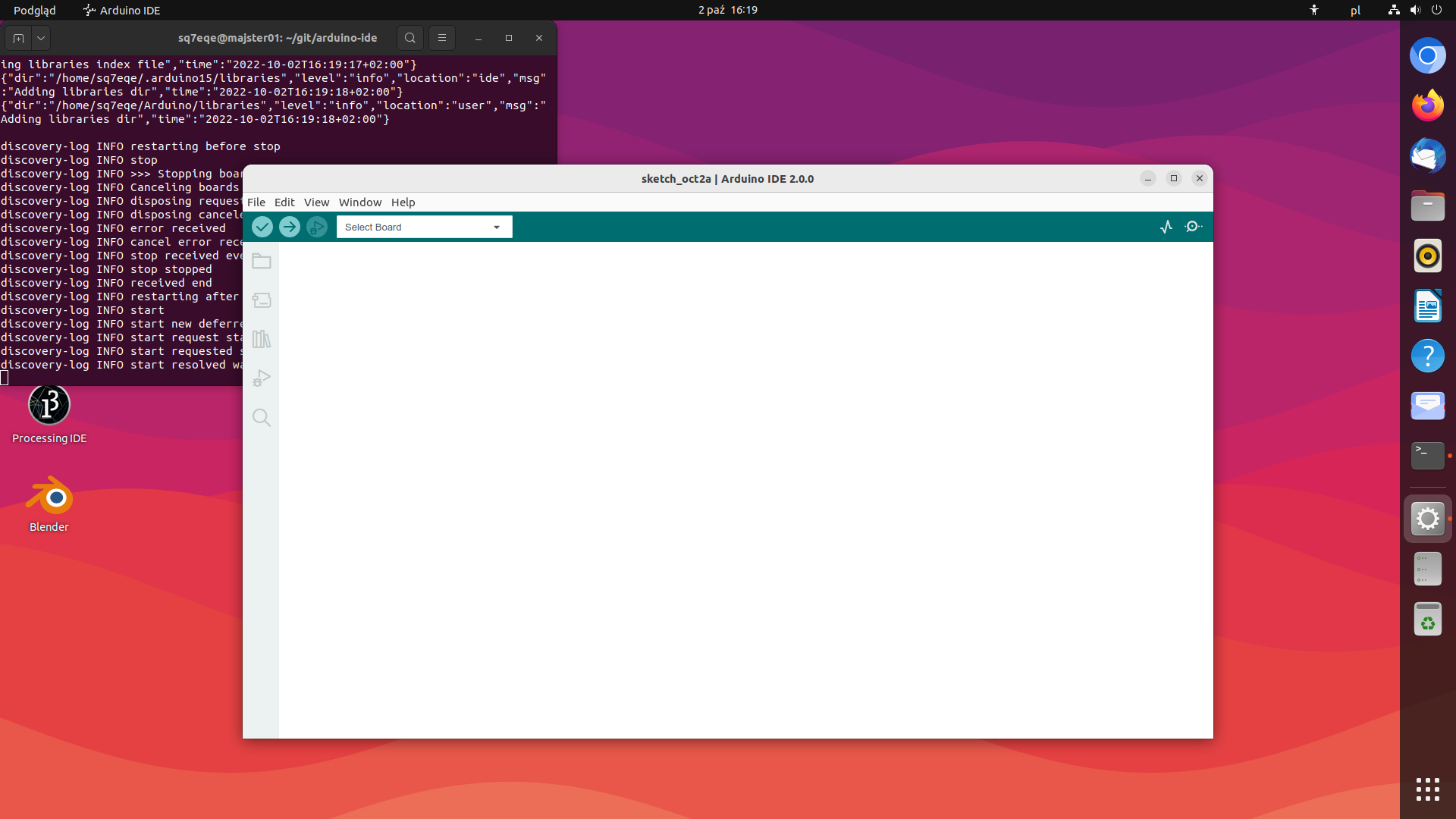
Task: Launch LibreOffice Writer from the dock
Action: [1428, 306]
